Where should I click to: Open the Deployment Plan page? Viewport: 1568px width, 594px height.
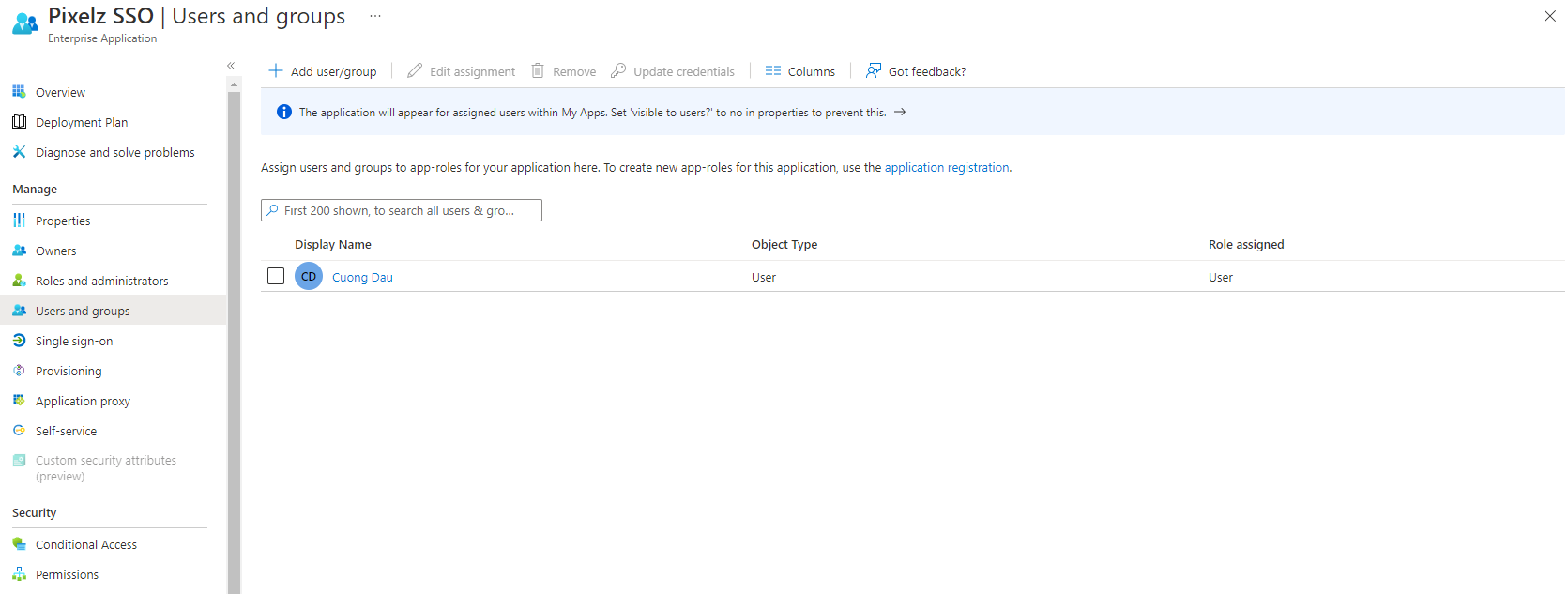[82, 122]
